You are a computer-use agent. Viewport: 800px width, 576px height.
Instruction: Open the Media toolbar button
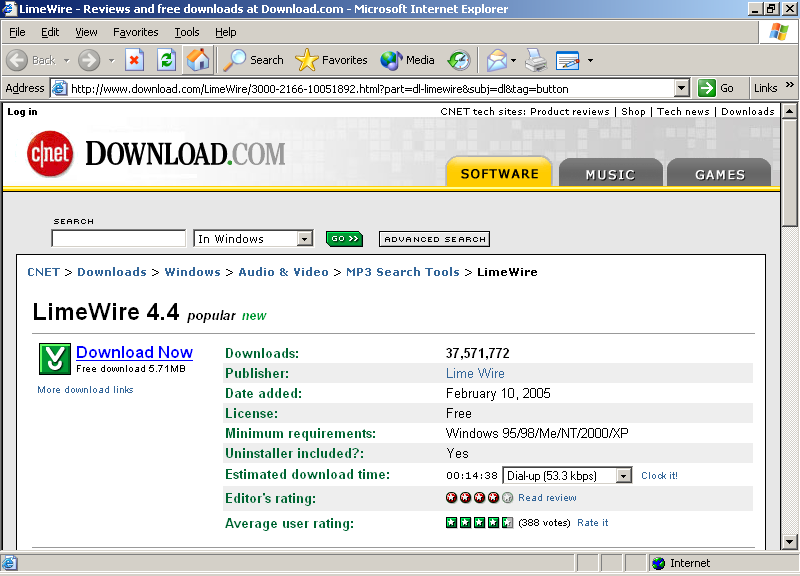[x=407, y=60]
